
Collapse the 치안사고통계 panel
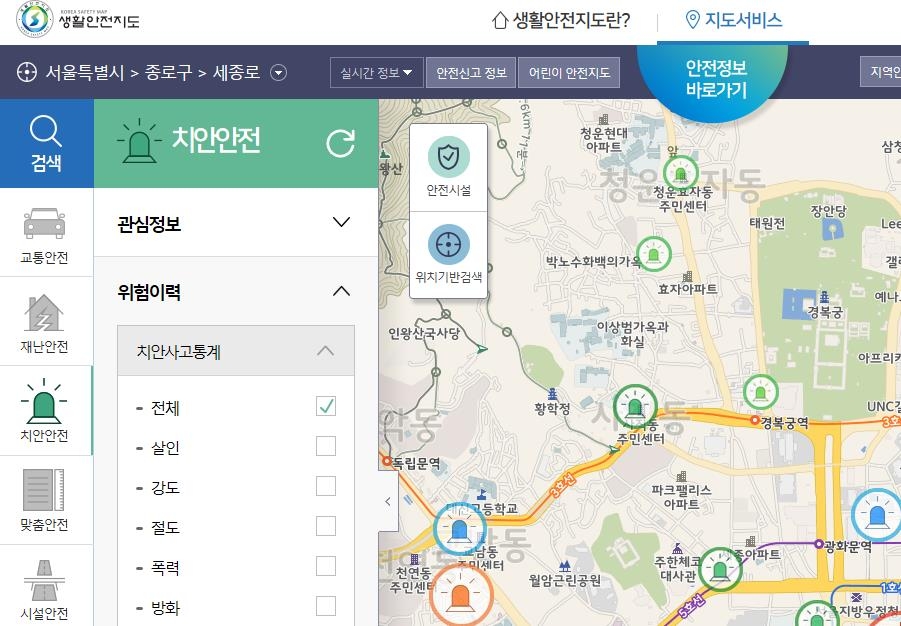[325, 351]
